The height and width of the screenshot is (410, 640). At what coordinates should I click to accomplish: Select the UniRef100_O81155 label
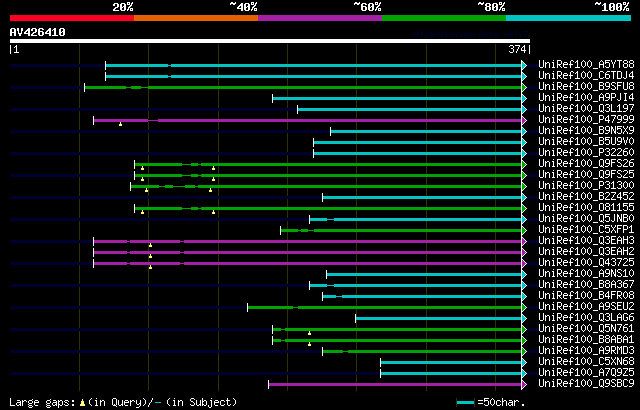[586, 208]
